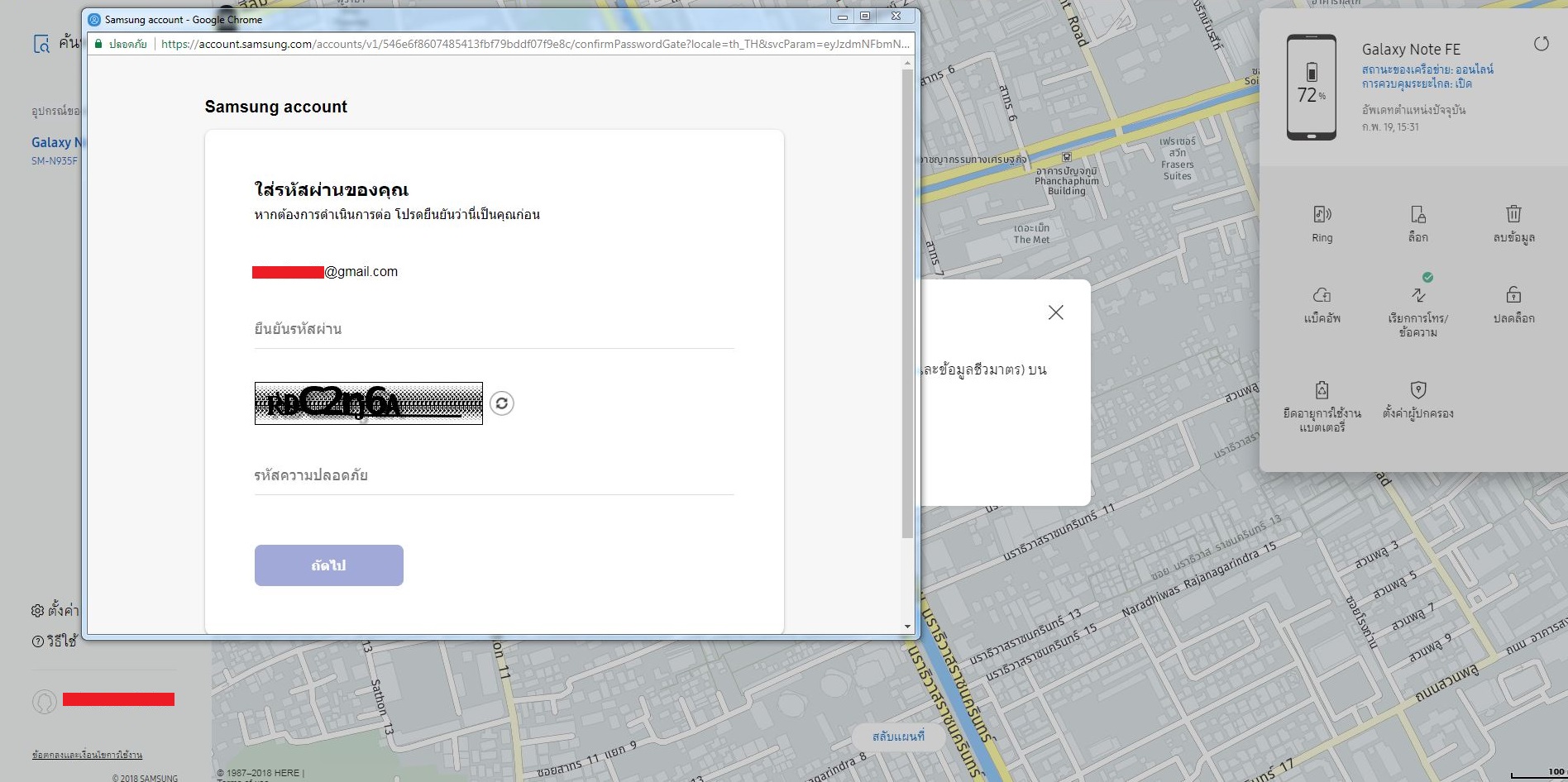Click the รหัสความปลอดภัย security code field
Screen dimensions: 1568x782
point(494,475)
